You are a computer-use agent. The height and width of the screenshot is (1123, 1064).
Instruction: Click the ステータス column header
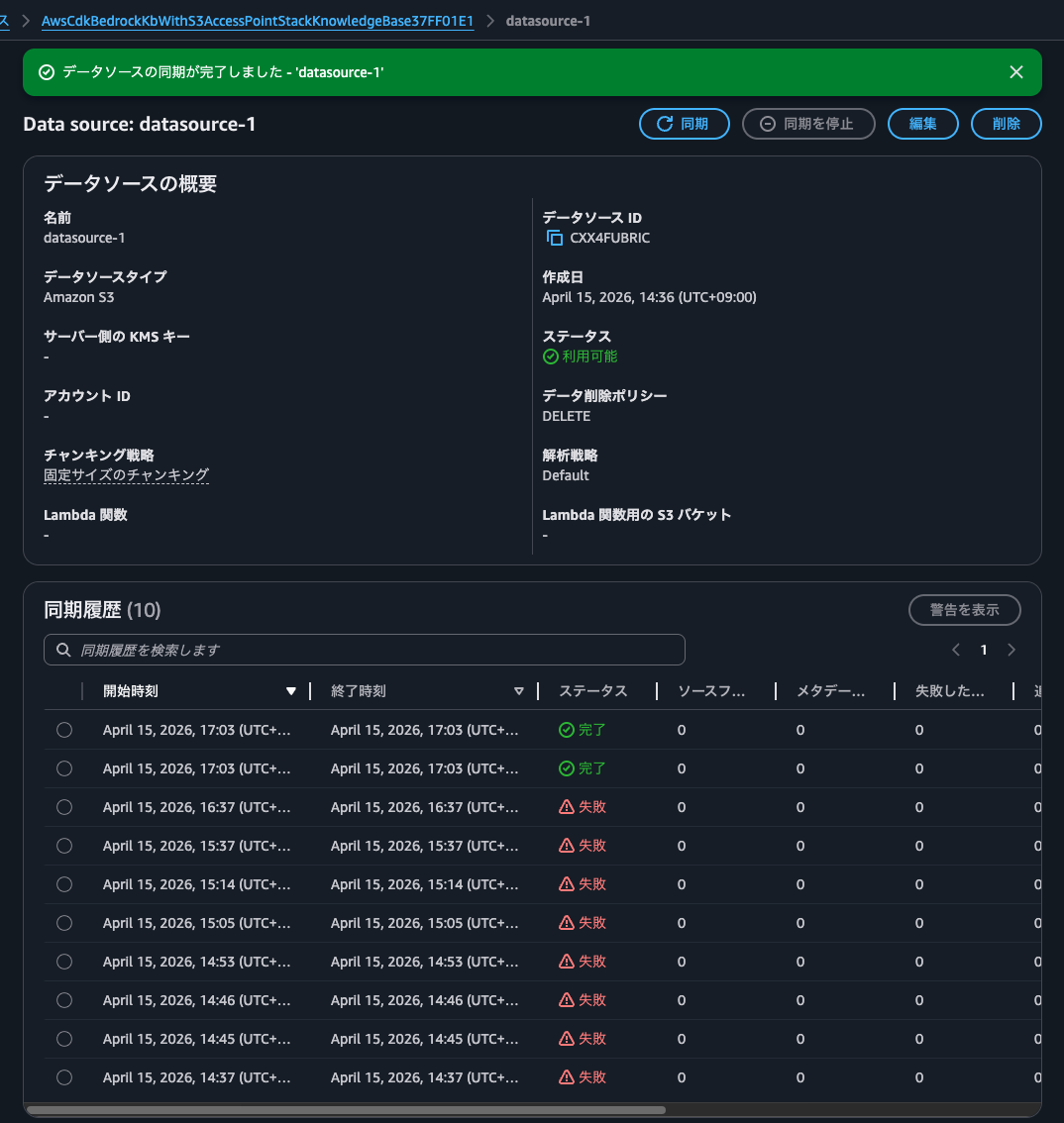(592, 691)
